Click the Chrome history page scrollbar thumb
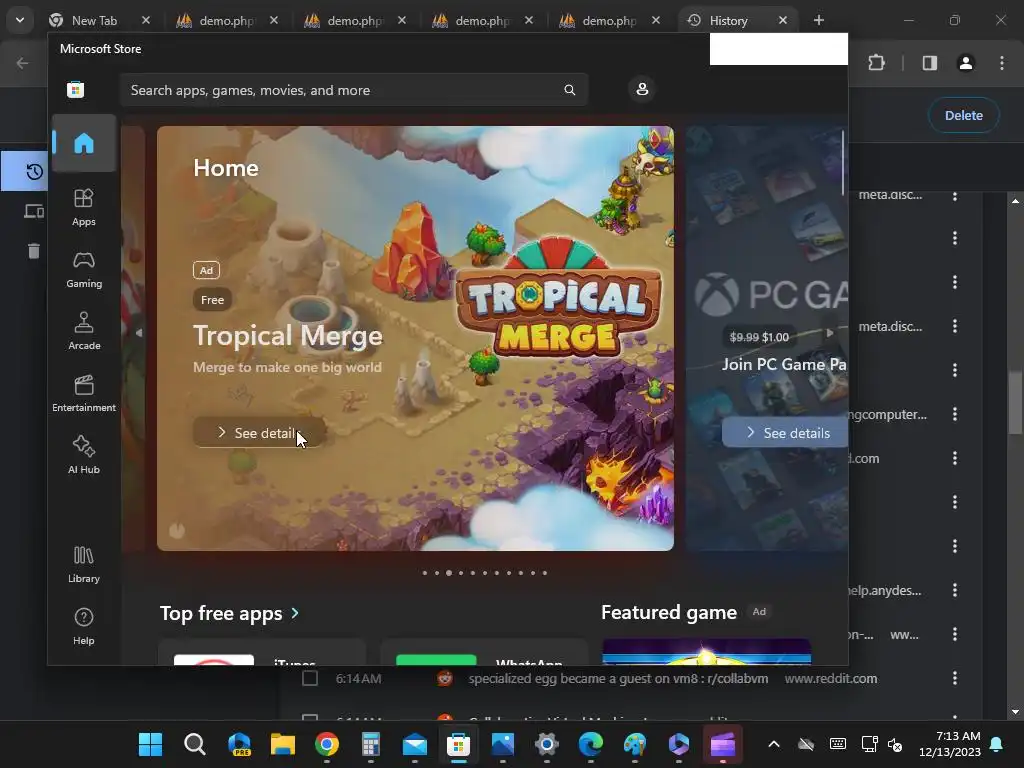Image resolution: width=1024 pixels, height=768 pixels. click(x=1016, y=402)
